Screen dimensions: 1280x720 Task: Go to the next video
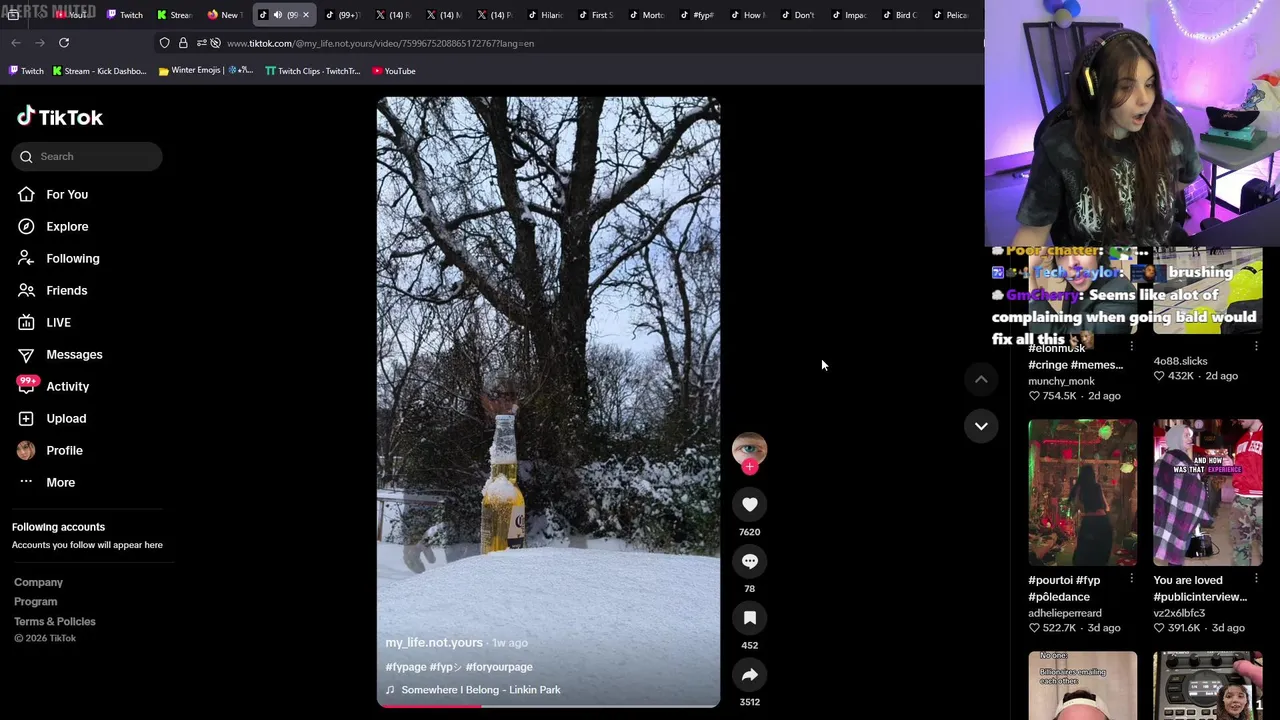click(981, 426)
